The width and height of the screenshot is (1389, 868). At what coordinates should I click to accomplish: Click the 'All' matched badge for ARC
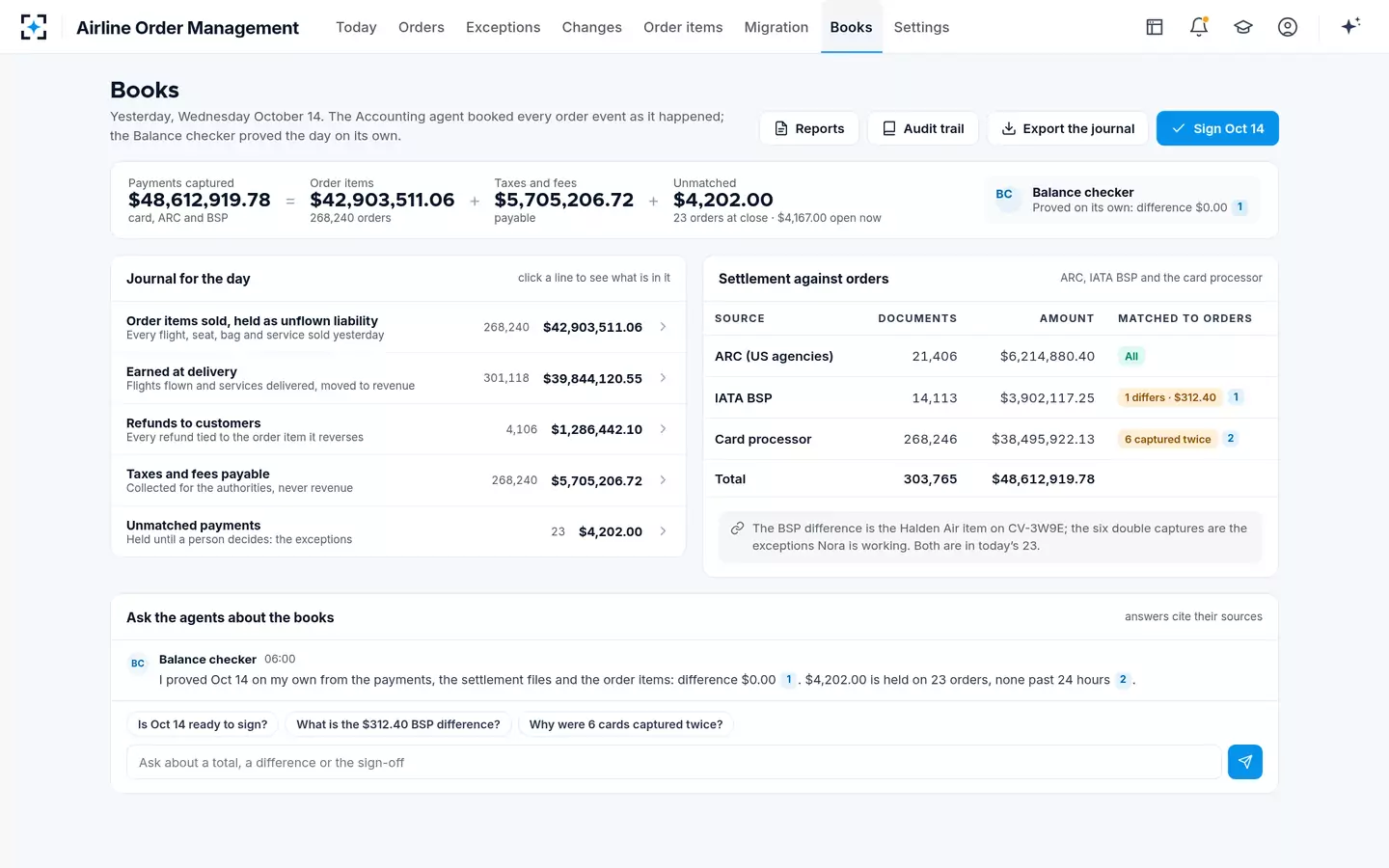click(1131, 356)
